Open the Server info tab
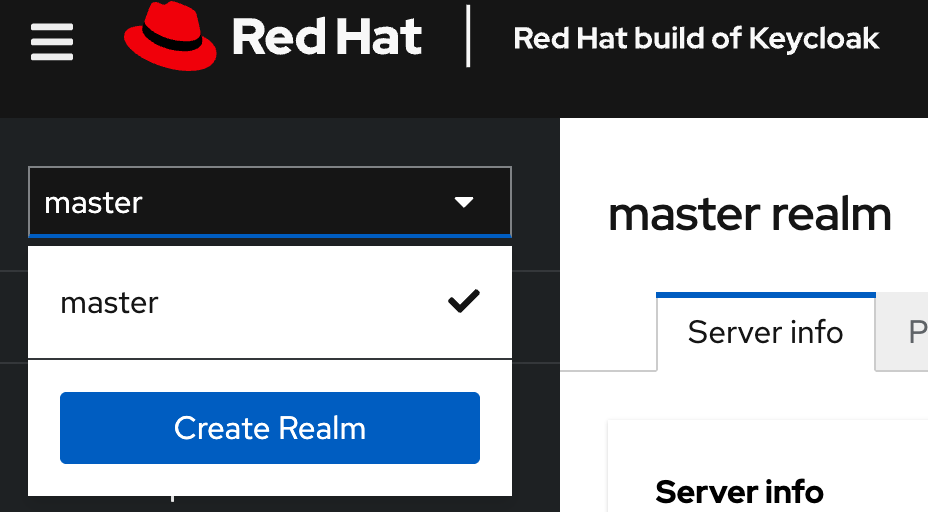 765,332
